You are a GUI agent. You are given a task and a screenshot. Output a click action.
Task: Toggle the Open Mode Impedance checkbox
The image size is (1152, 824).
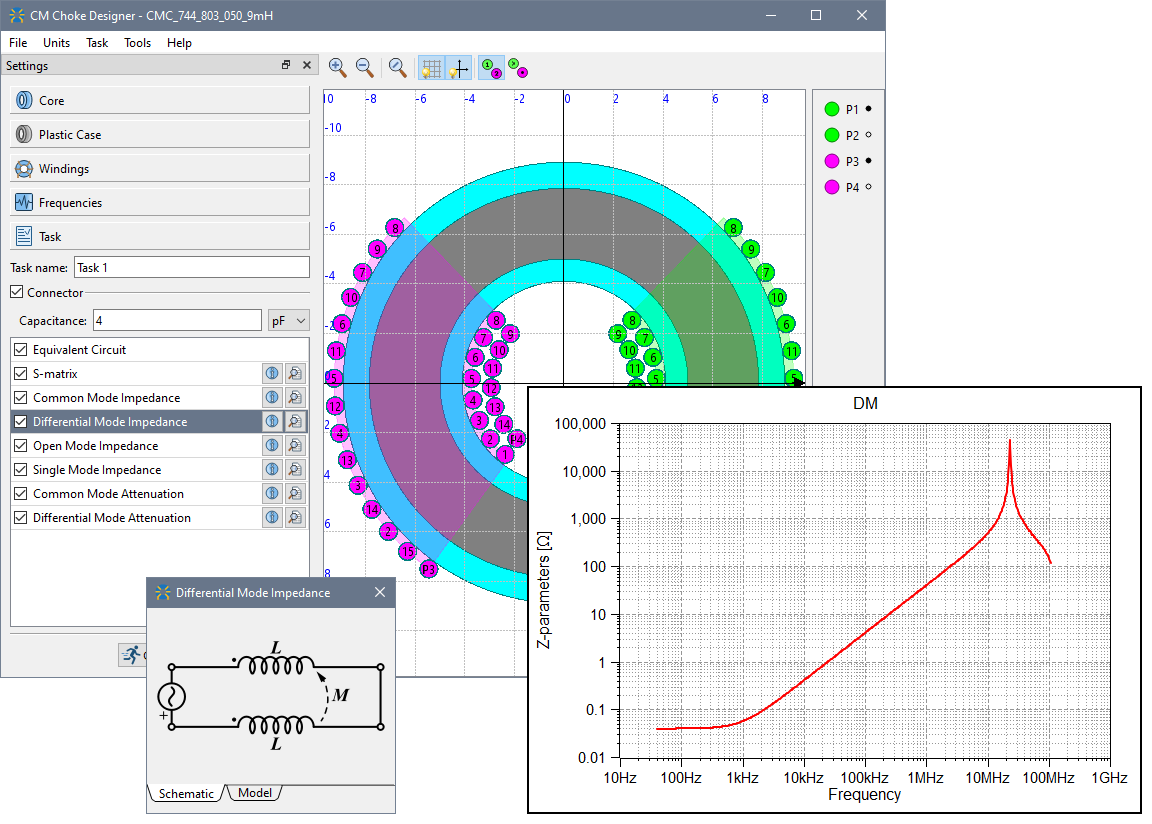21,446
